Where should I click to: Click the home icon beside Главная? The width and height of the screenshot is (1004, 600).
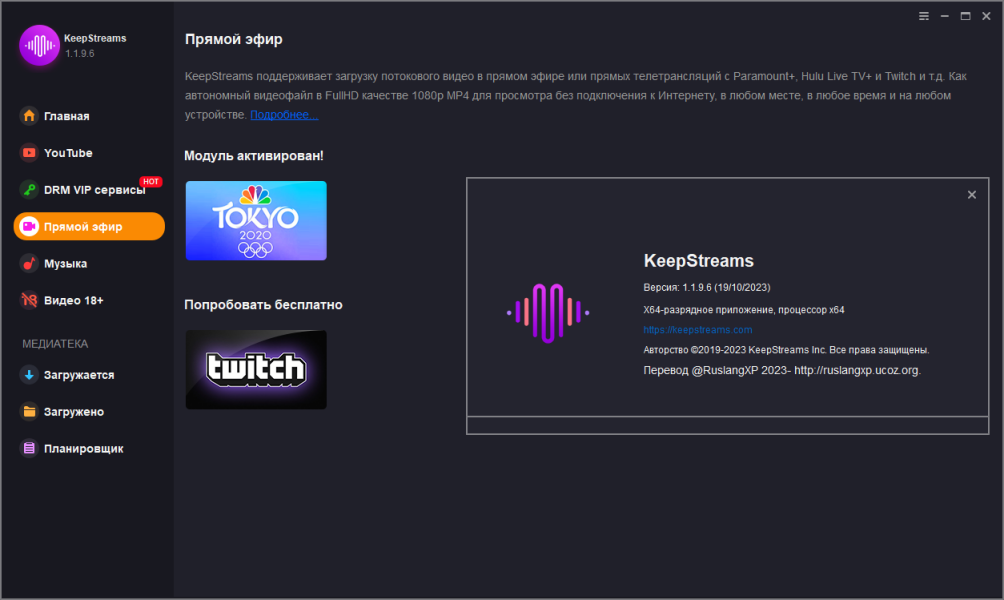coord(29,116)
